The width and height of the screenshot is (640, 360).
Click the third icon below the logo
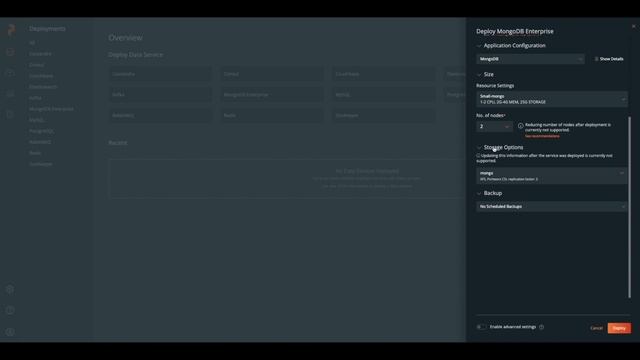coord(10,94)
